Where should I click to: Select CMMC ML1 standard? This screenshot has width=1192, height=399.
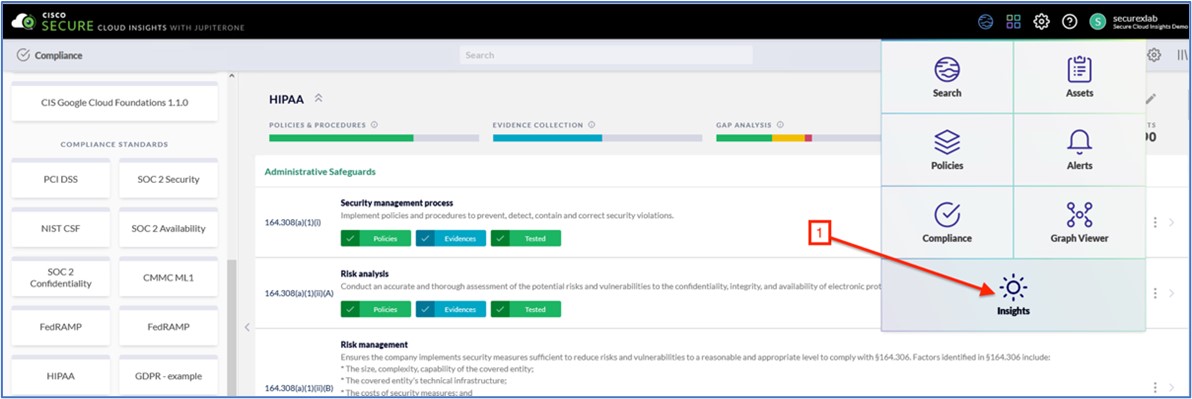[169, 277]
